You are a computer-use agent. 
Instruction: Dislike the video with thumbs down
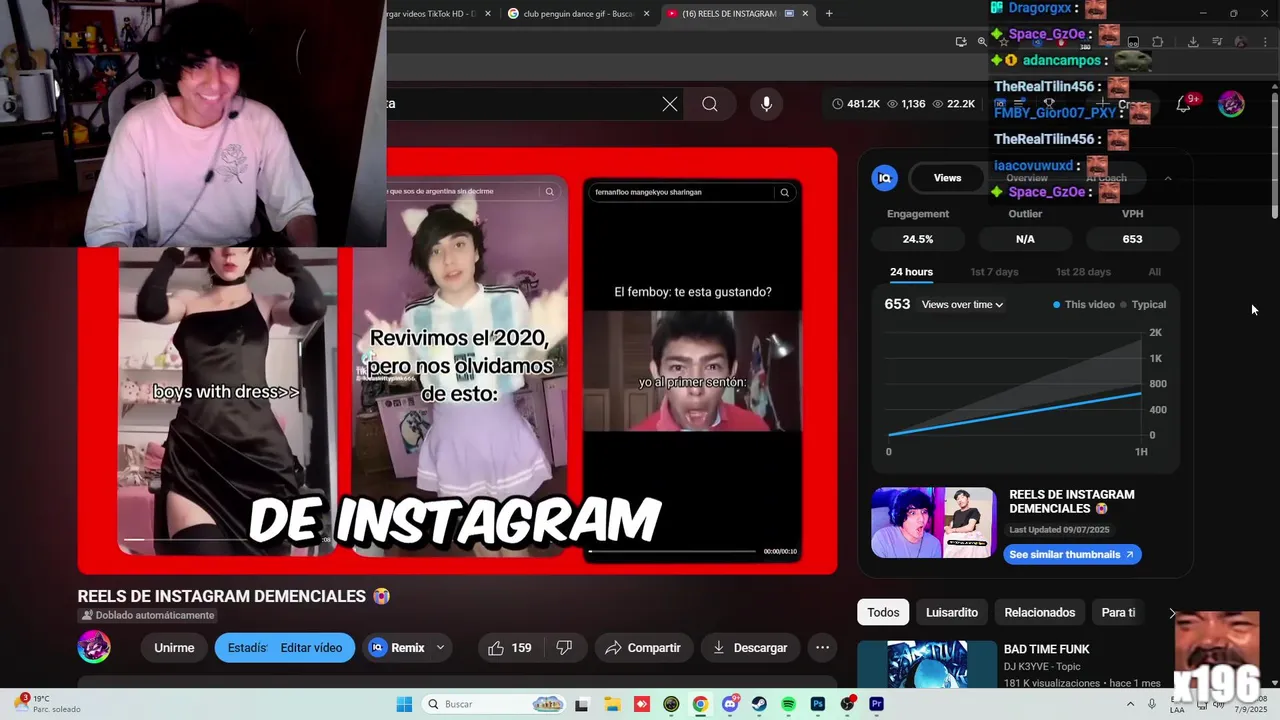pos(564,648)
